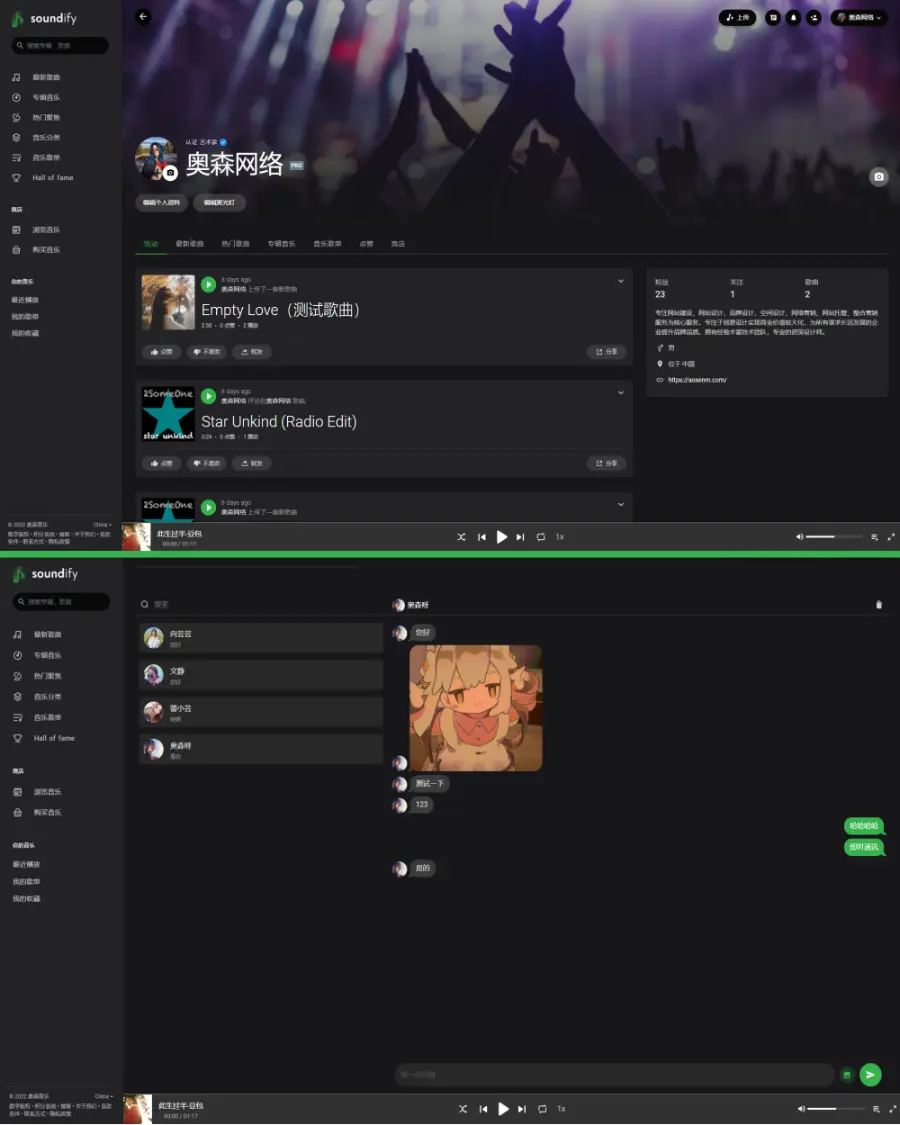Open the notifications bell in the header
Image resolution: width=900 pixels, height=1125 pixels.
coord(793,17)
